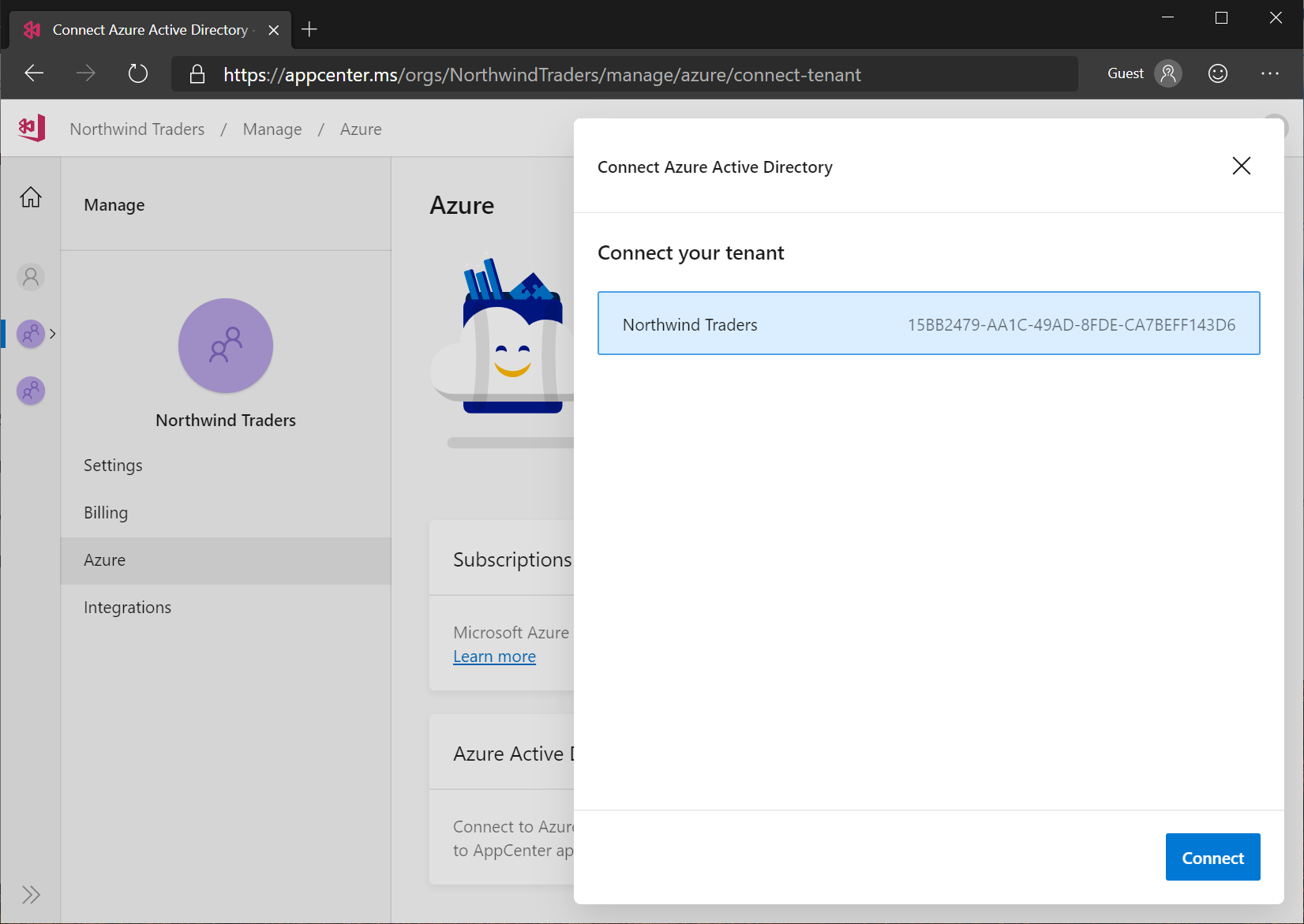
Task: Refresh the page using the reload icon
Action: (137, 73)
